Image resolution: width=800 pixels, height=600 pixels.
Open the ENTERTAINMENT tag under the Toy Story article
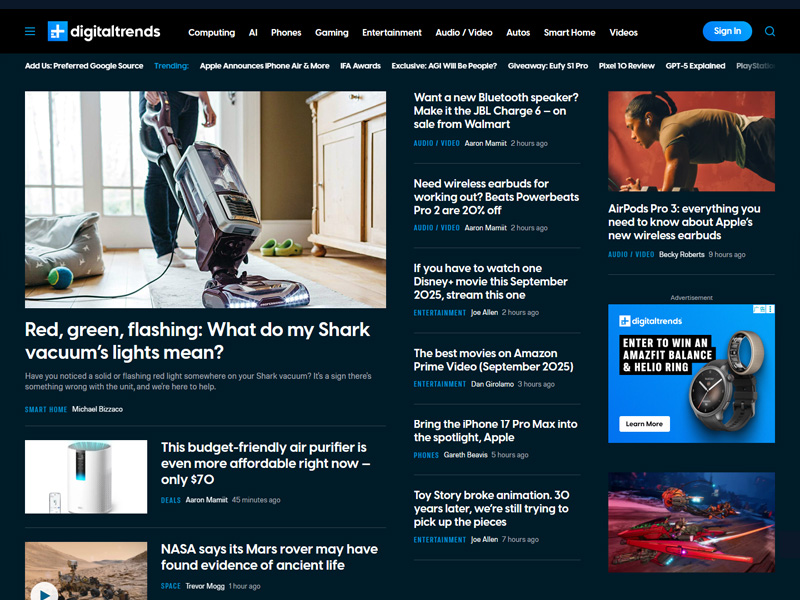[x=440, y=538]
